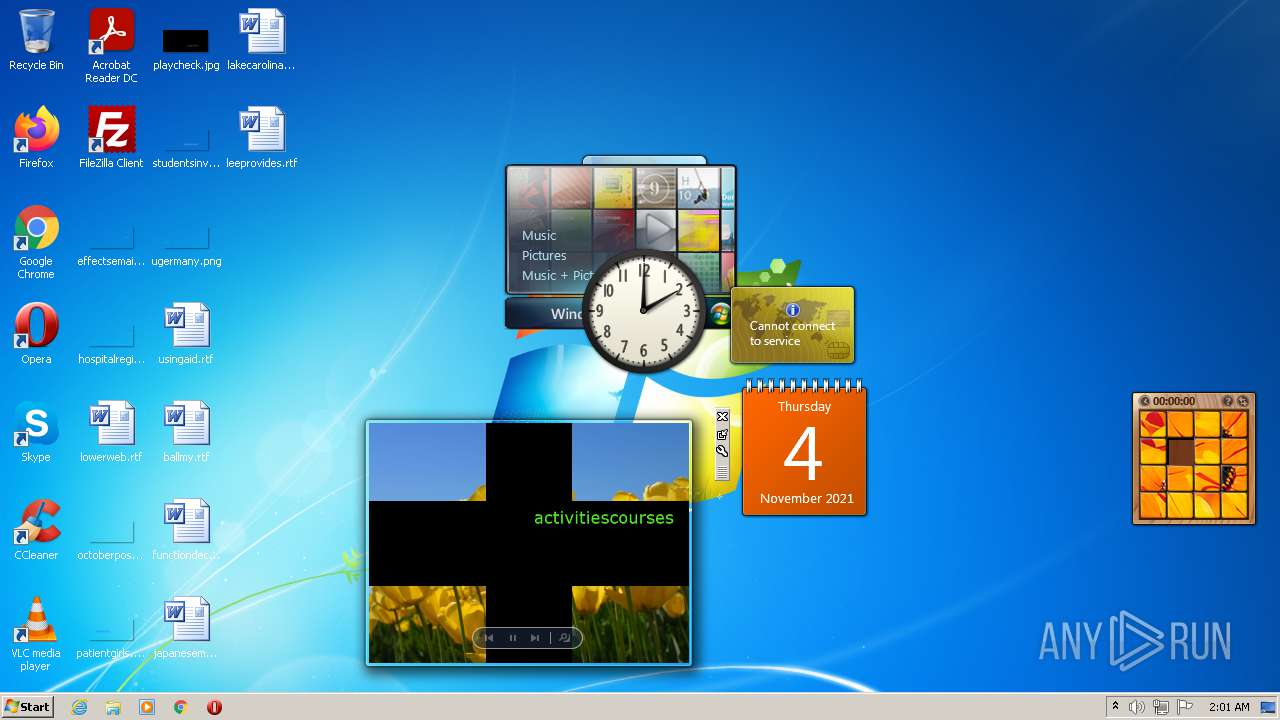Click the calendar gadget showing Thursday 4
1280x720 pixels.
[804, 449]
